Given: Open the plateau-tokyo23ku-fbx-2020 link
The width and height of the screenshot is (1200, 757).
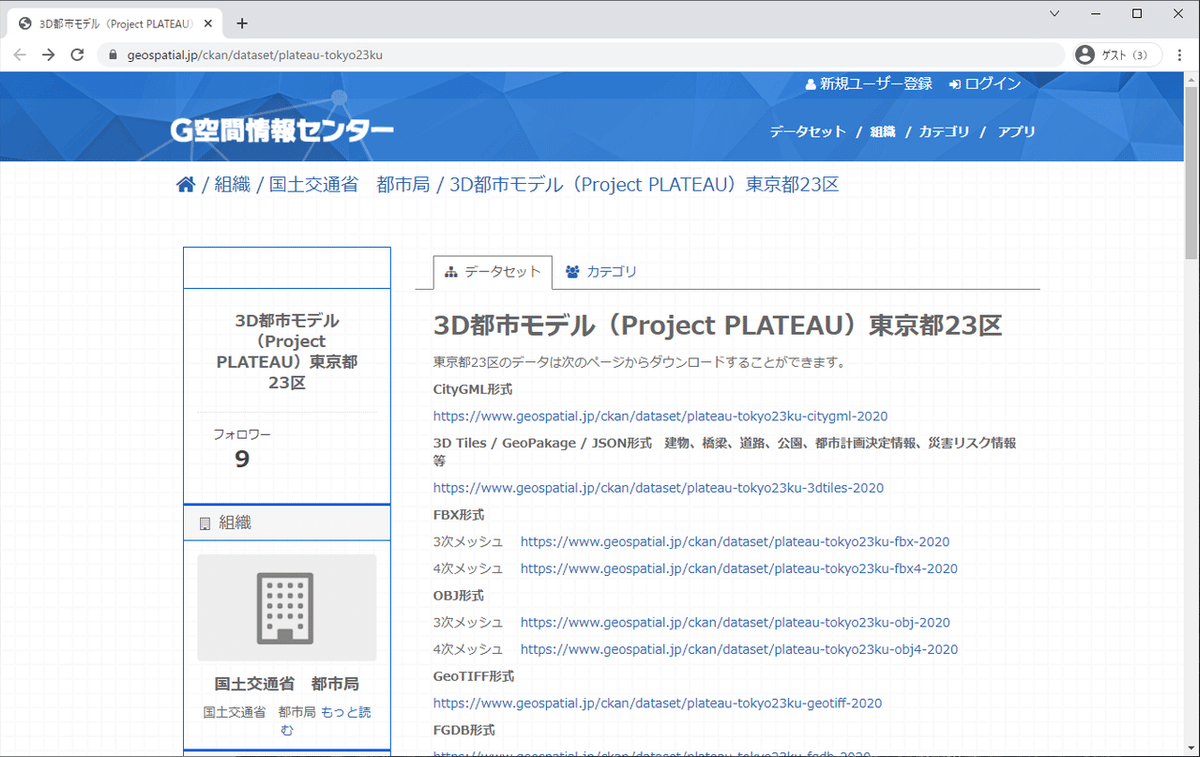Looking at the screenshot, I should coord(735,542).
